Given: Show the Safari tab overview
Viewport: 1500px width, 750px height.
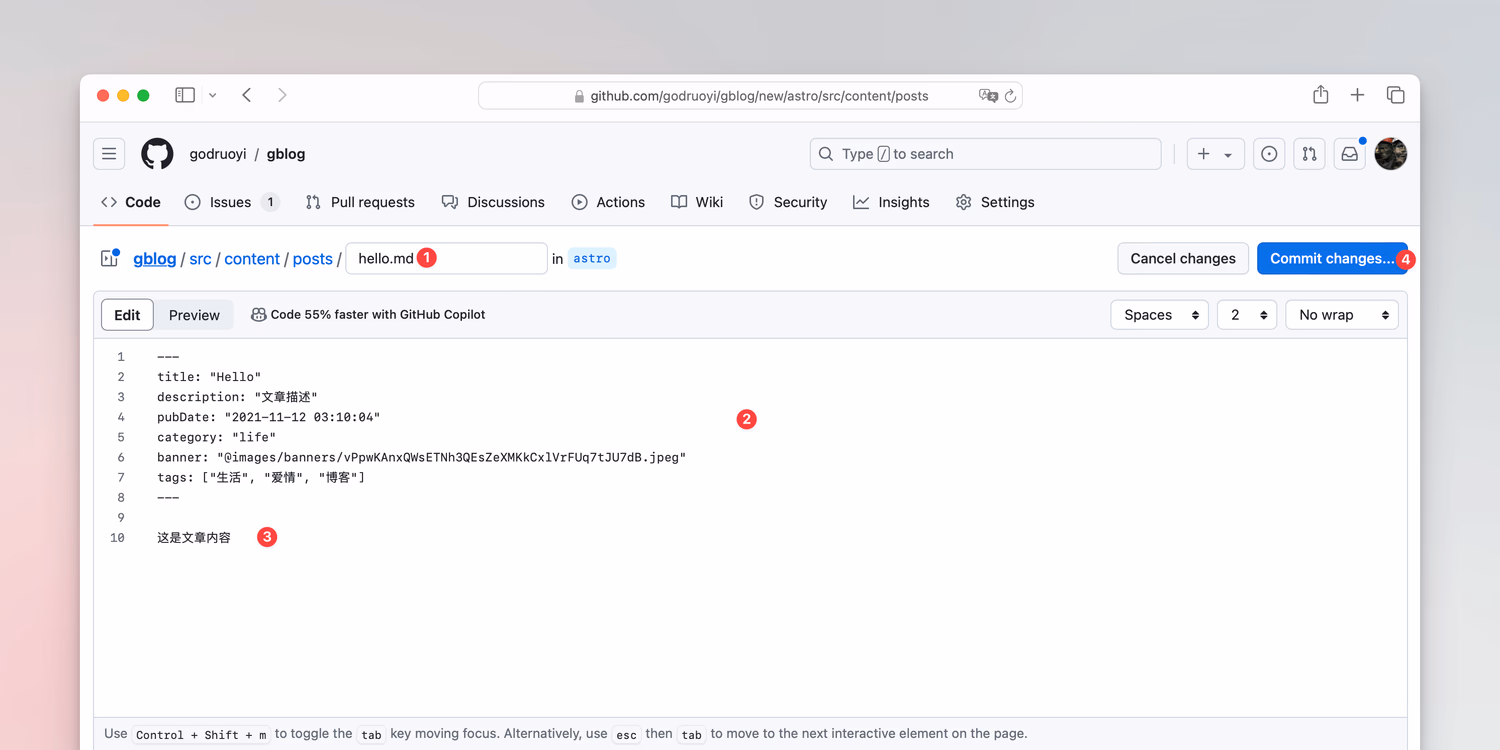Looking at the screenshot, I should (x=1395, y=95).
